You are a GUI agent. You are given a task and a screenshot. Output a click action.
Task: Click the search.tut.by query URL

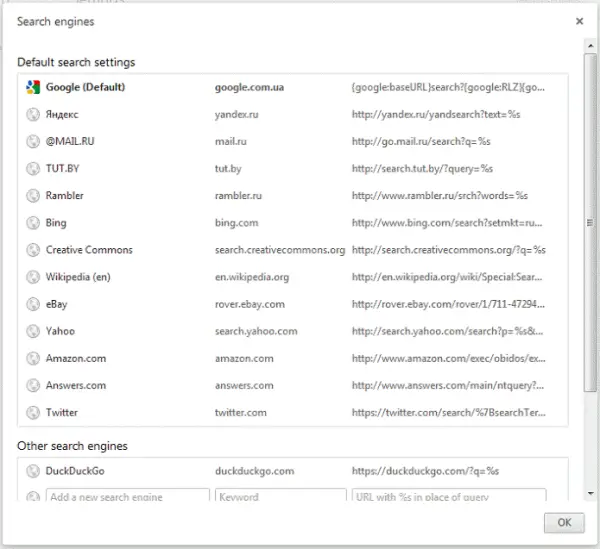pos(422,169)
